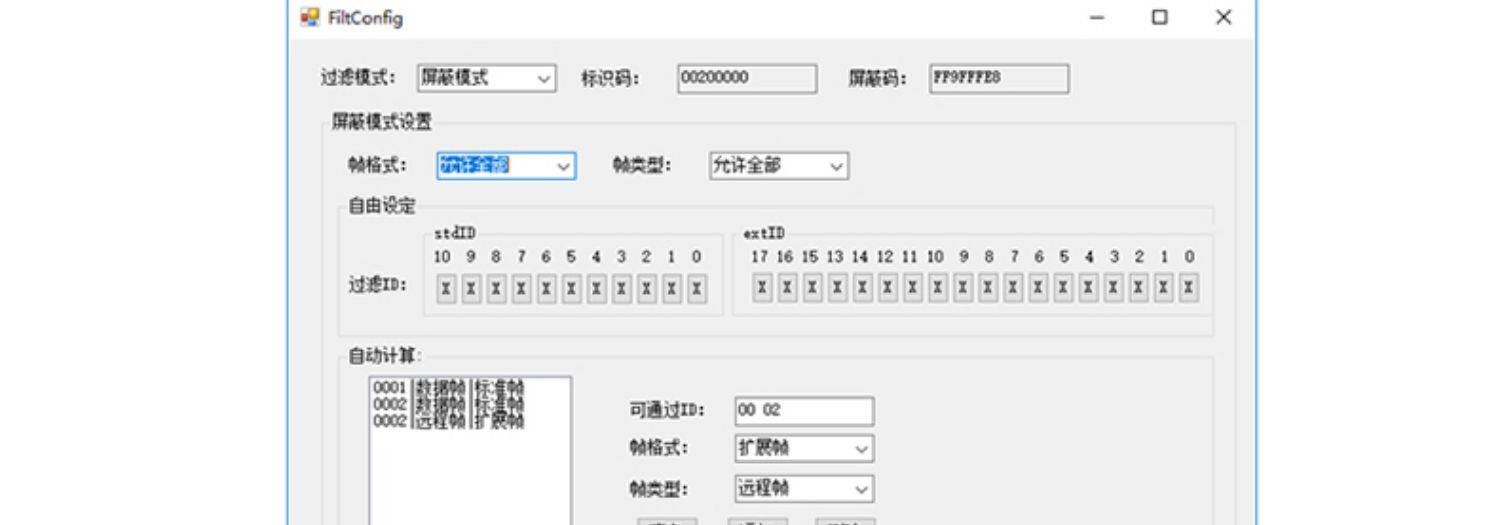Toggle extID bit 8 filter box
Viewport: 1500px width, 525px height.
(x=988, y=289)
